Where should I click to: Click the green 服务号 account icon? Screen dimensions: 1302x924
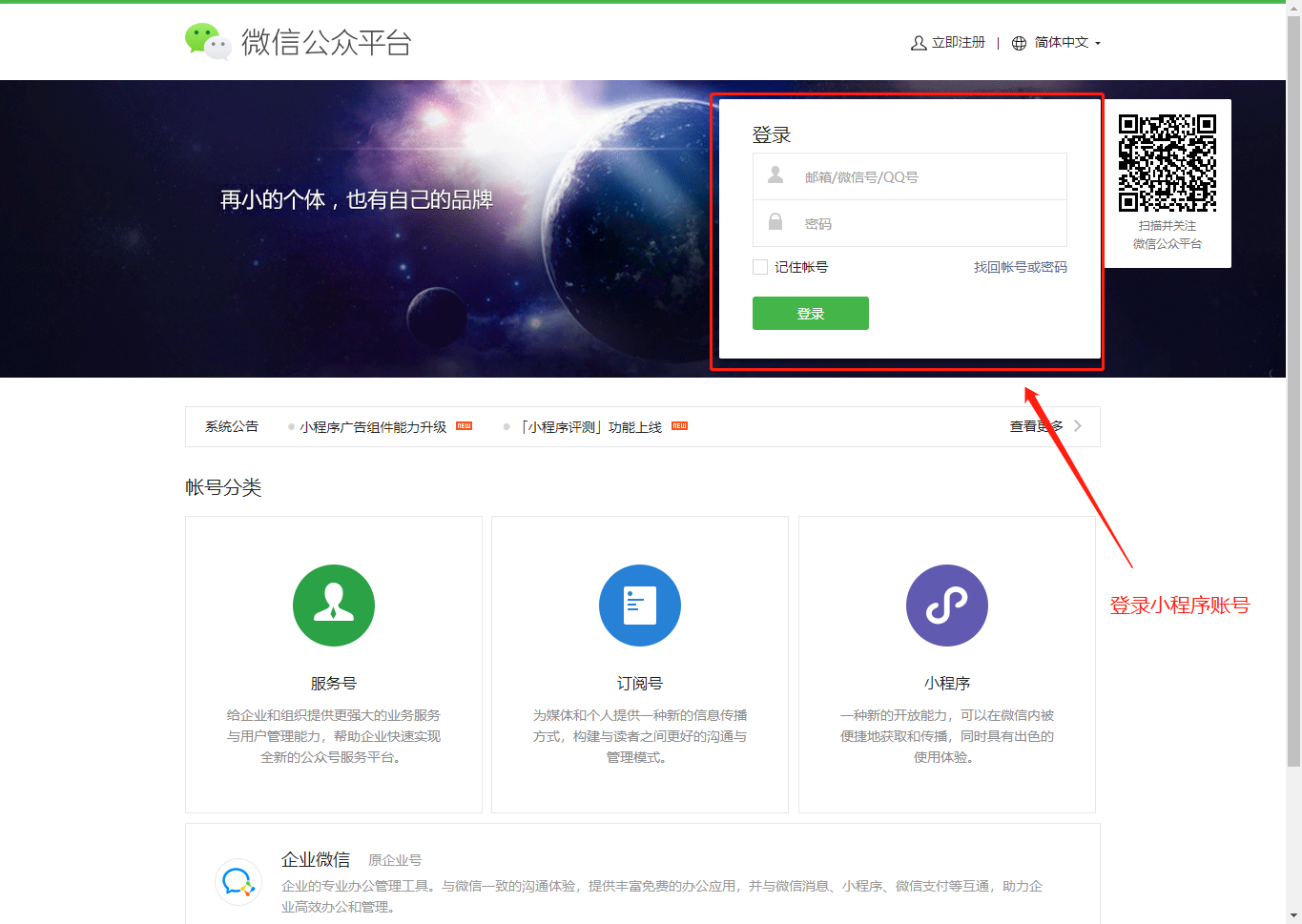pos(334,606)
